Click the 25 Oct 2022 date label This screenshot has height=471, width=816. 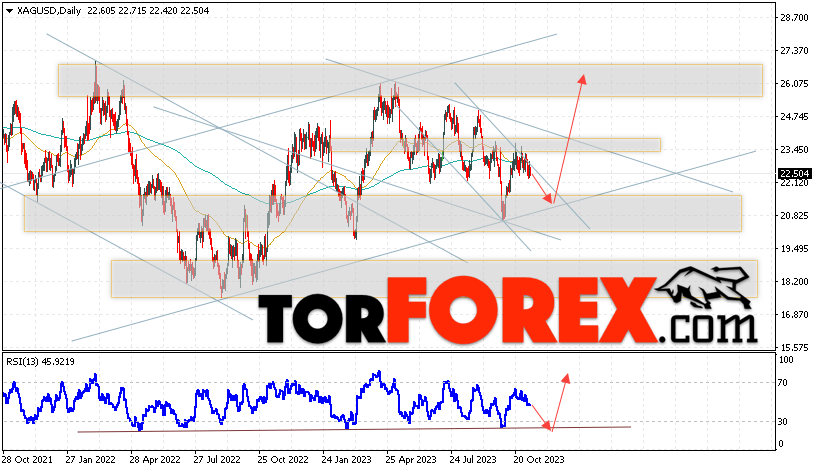(x=283, y=460)
